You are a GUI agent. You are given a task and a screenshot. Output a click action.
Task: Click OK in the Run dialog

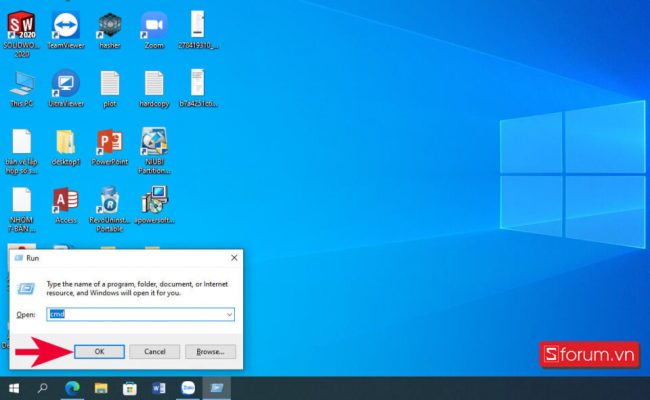pyautogui.click(x=99, y=351)
